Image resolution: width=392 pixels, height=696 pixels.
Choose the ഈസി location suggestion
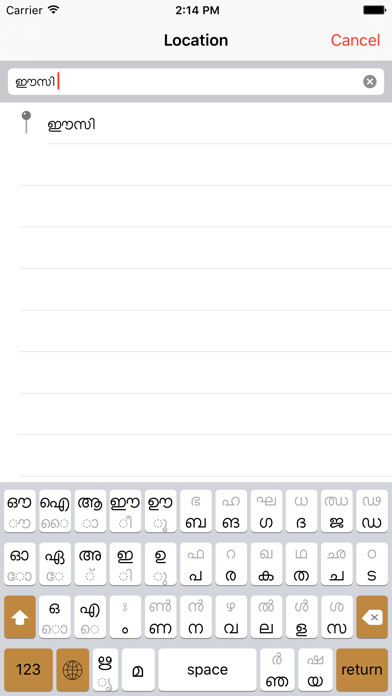[x=219, y=124]
